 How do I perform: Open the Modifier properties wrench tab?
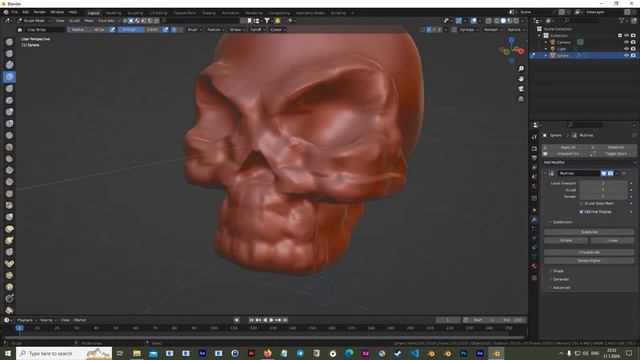[534, 220]
